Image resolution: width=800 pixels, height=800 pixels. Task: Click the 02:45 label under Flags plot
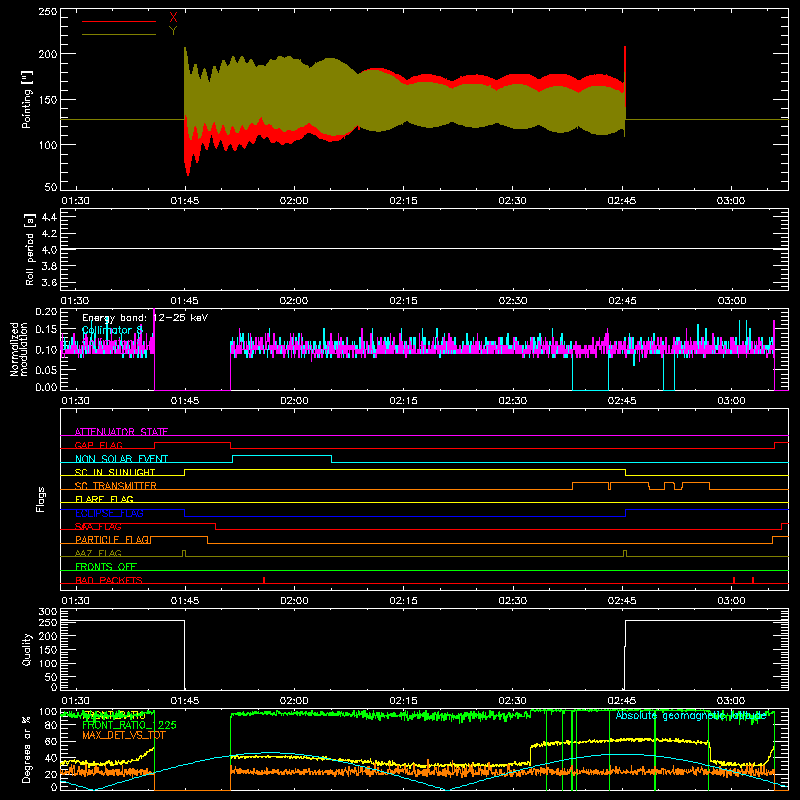[x=621, y=601]
